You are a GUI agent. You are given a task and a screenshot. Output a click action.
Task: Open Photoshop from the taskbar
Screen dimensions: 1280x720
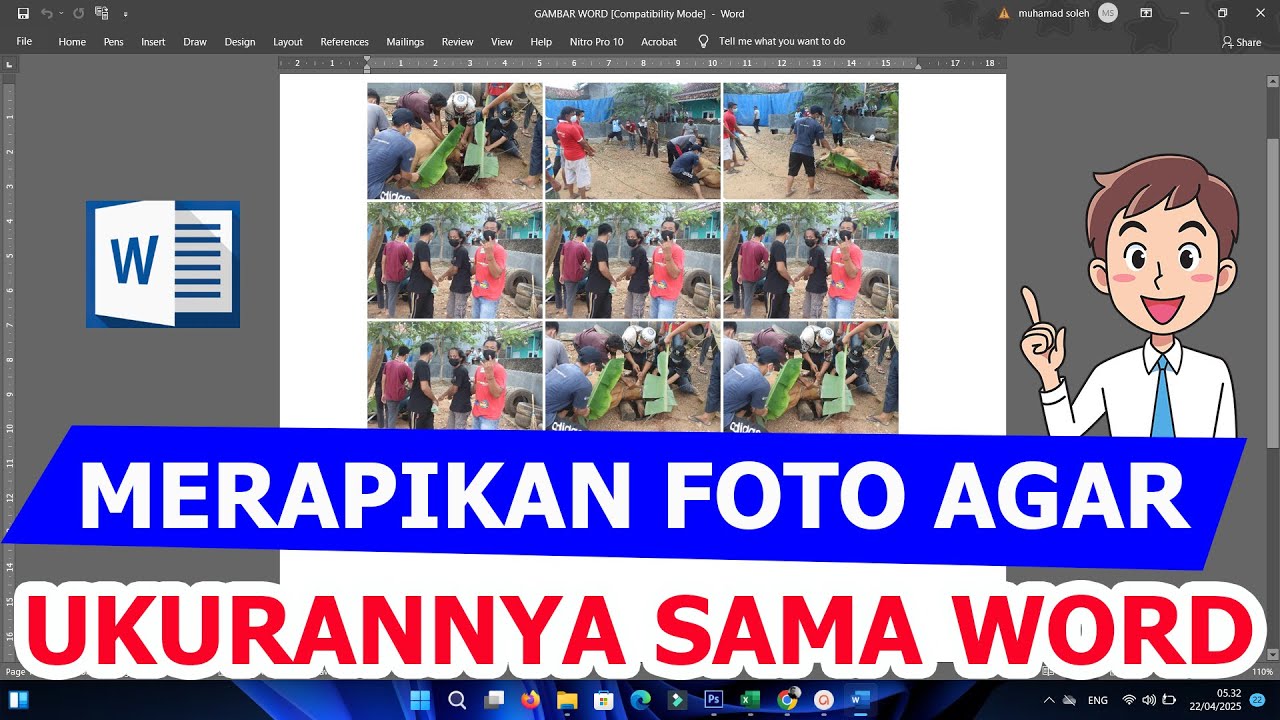(x=713, y=700)
